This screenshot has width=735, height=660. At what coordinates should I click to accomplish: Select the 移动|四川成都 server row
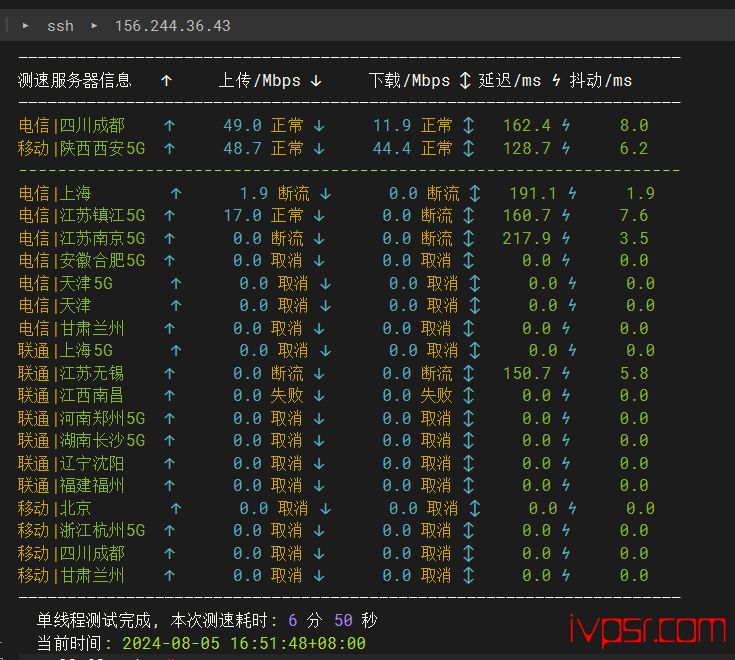[333, 553]
